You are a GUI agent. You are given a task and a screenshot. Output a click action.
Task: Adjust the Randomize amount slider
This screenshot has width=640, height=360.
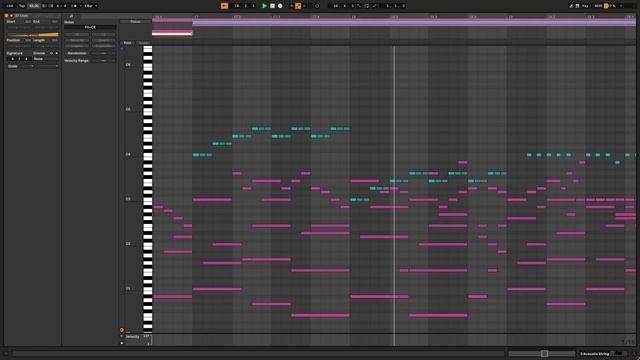click(x=104, y=53)
